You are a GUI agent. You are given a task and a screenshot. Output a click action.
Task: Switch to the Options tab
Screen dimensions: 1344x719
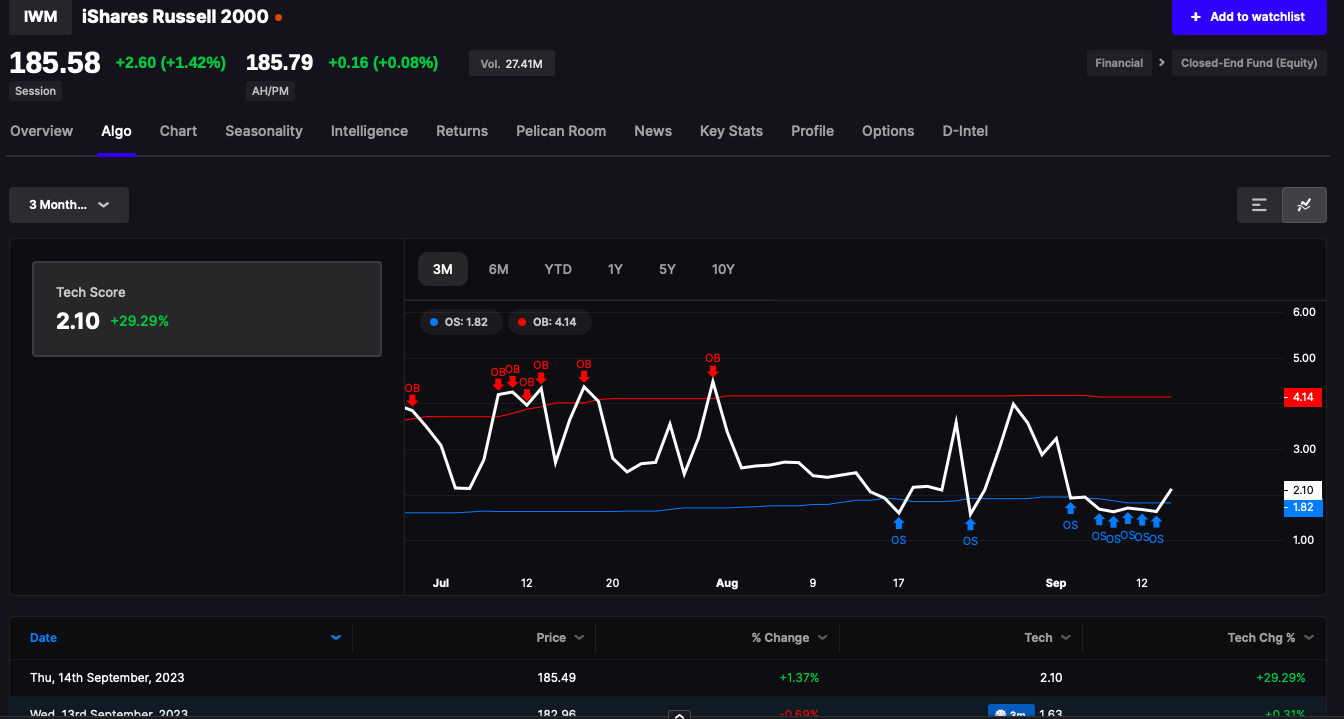tap(888, 131)
